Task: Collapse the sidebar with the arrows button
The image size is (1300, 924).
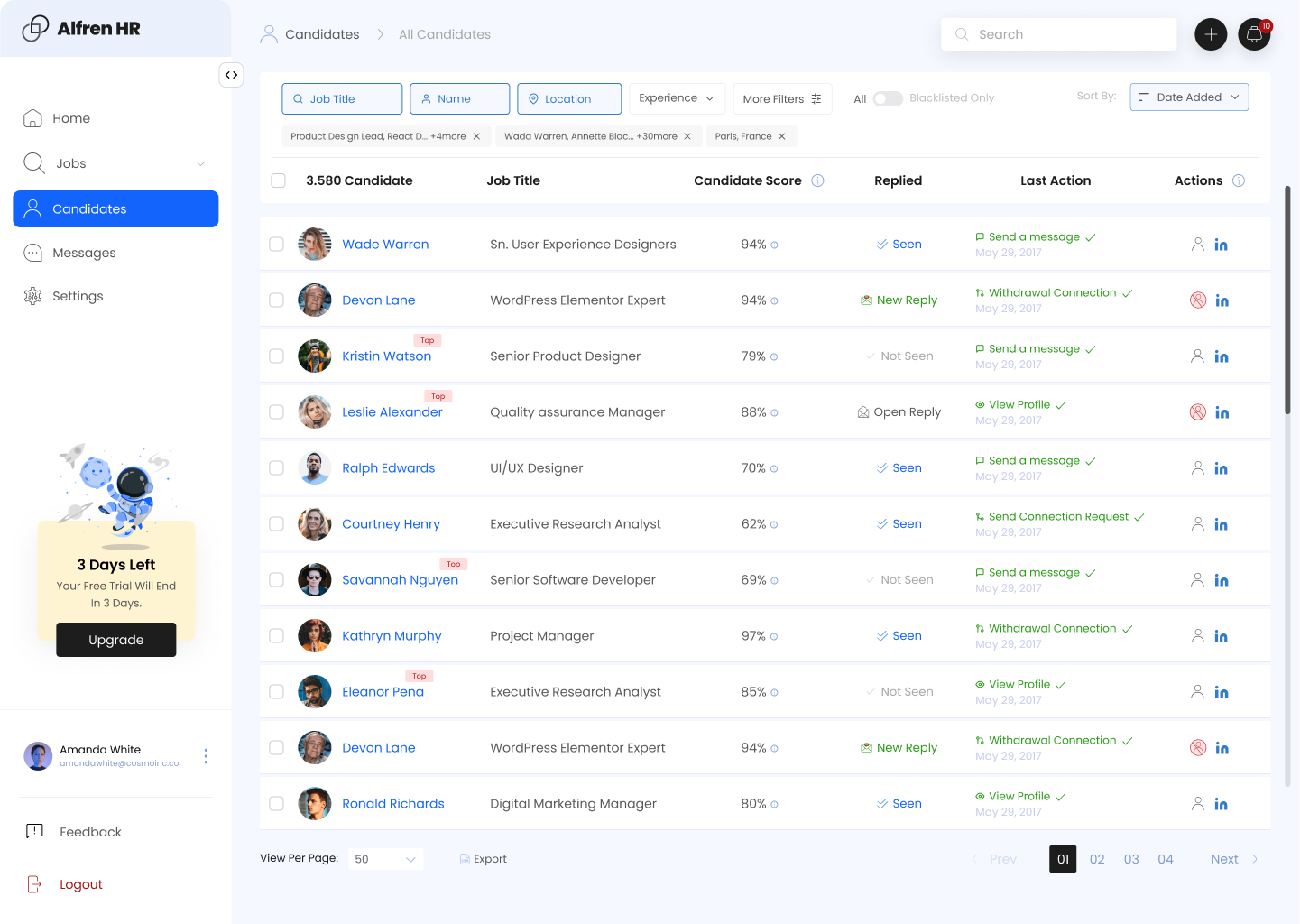Action: pyautogui.click(x=231, y=75)
